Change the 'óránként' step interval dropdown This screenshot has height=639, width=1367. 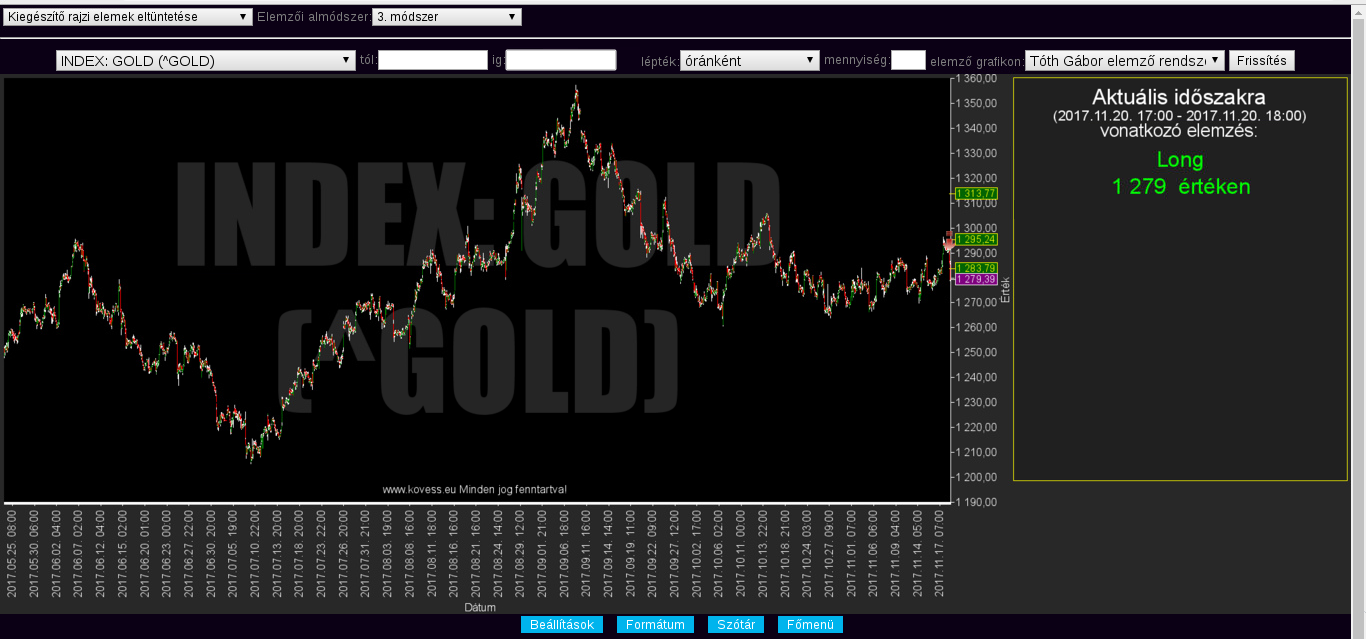(x=749, y=61)
